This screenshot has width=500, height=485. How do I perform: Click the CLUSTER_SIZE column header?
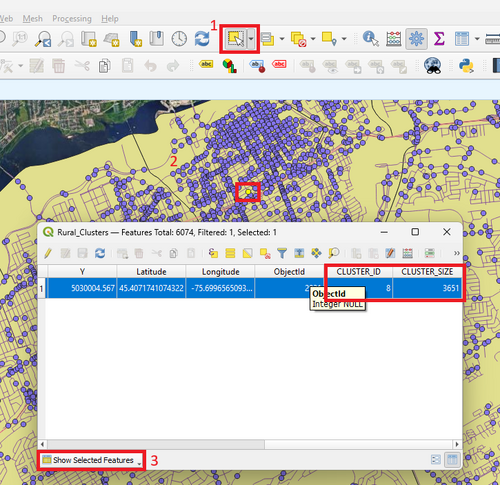point(427,272)
